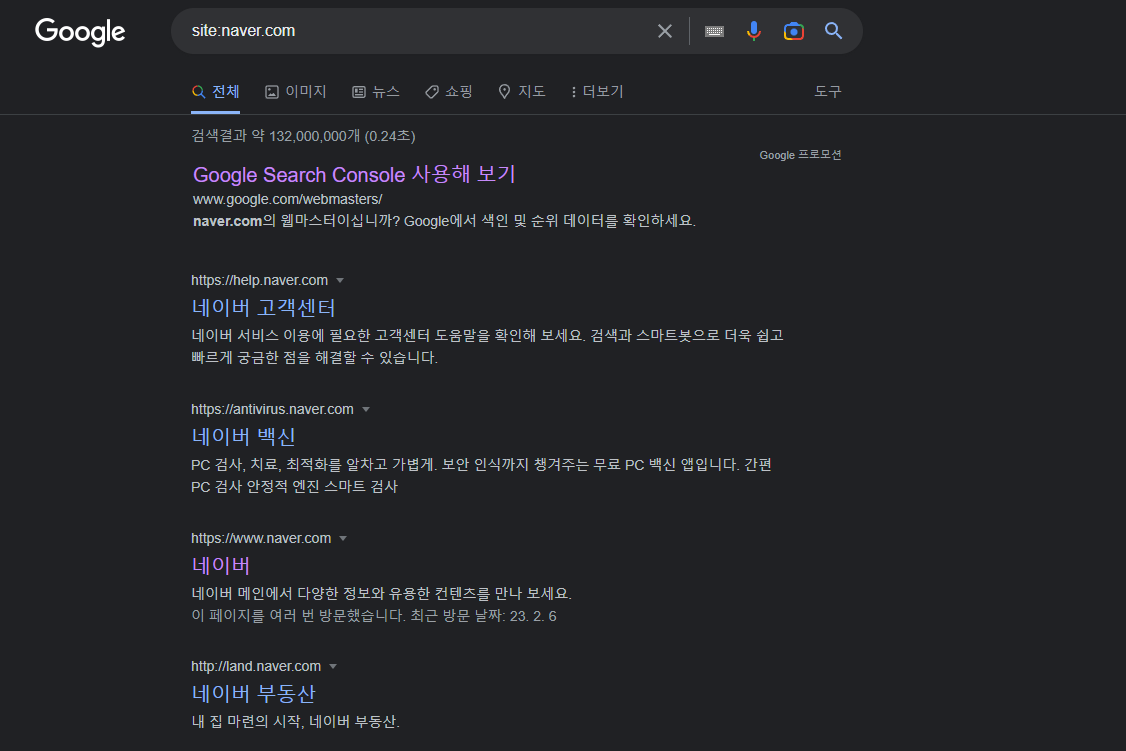Viewport: 1126px width, 751px height.
Task: Open the on-screen keyboard icon
Action: 714,31
